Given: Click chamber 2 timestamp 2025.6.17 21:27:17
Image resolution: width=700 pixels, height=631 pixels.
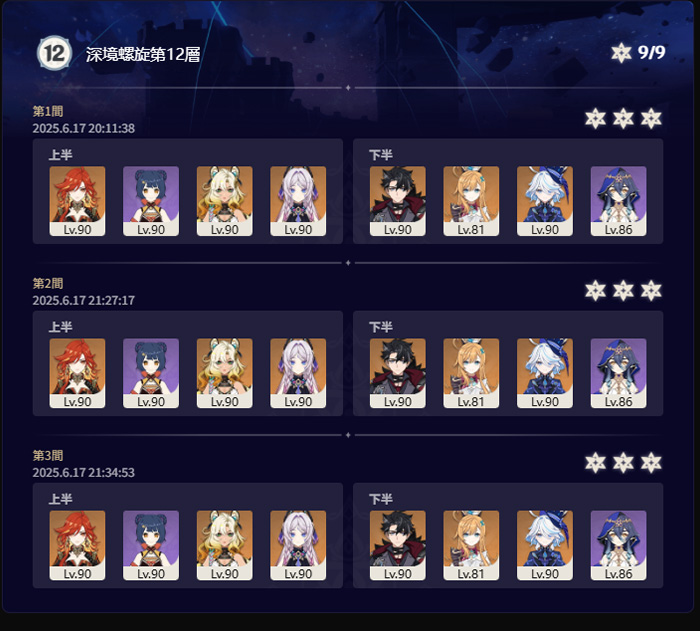Looking at the screenshot, I should [83, 300].
